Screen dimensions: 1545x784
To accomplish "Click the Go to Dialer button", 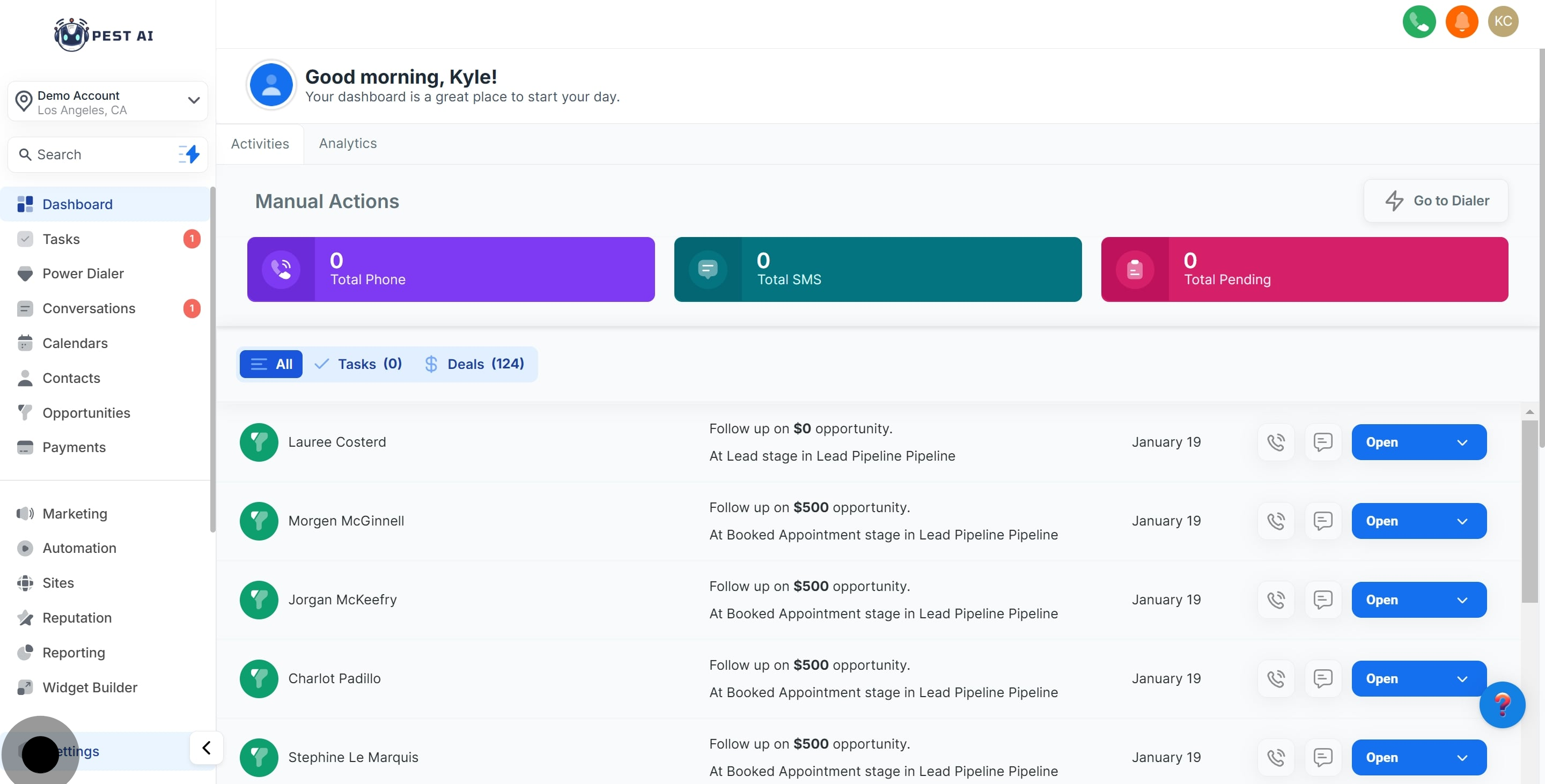I will pyautogui.click(x=1436, y=201).
